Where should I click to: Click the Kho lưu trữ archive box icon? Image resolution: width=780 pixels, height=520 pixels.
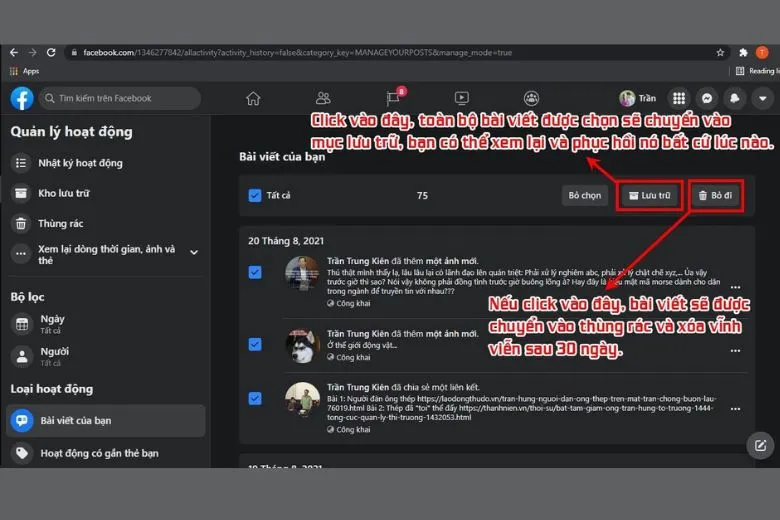(21, 193)
